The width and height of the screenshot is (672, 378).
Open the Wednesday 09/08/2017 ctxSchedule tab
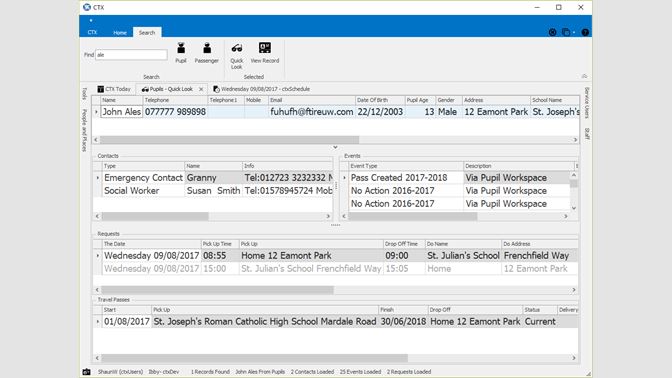261,89
